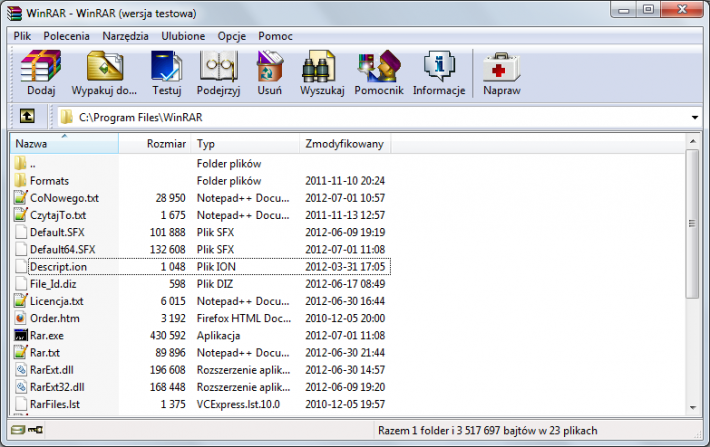Image resolution: width=710 pixels, height=447 pixels.
Task: Click the 430 592 size of Rar.exe
Action: point(168,336)
